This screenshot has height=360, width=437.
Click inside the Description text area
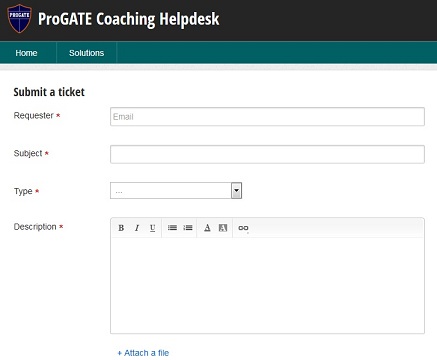point(267,285)
